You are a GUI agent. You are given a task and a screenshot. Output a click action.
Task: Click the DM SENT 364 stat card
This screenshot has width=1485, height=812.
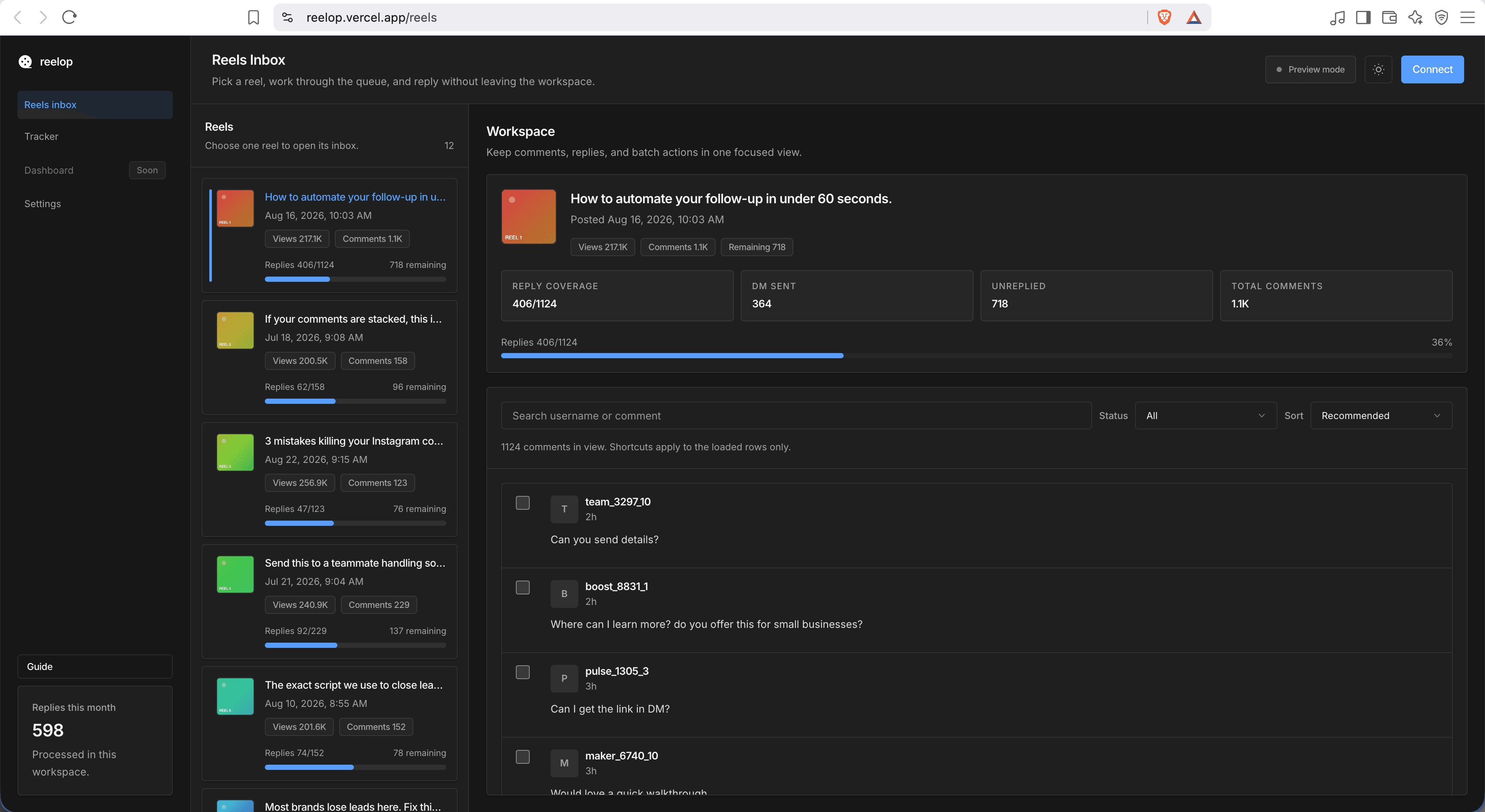857,296
